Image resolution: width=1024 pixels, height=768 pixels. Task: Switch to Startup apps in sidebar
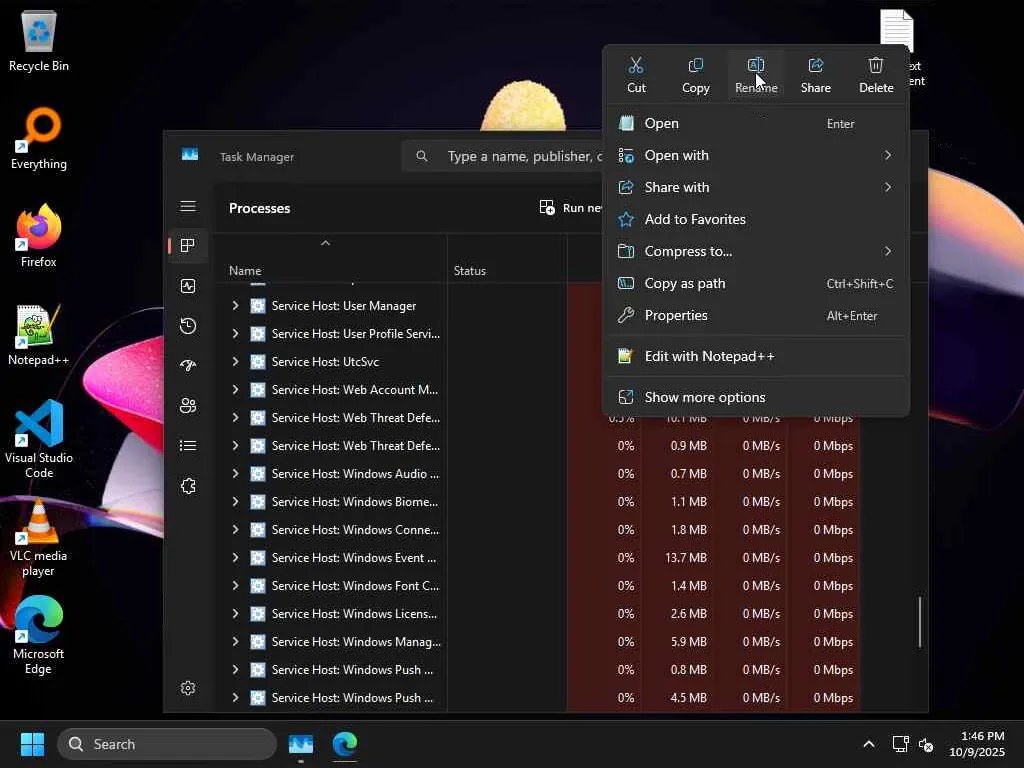188,366
